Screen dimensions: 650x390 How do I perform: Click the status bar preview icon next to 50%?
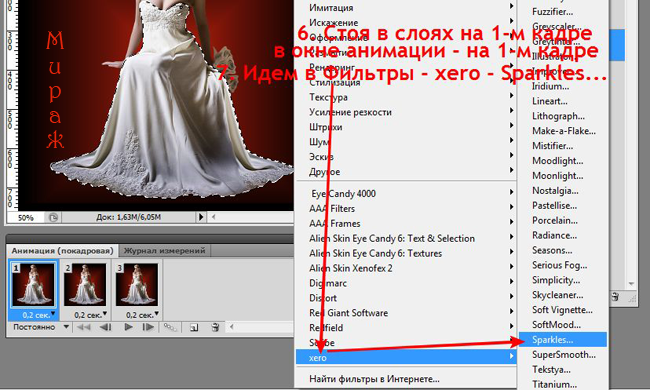coord(53,217)
